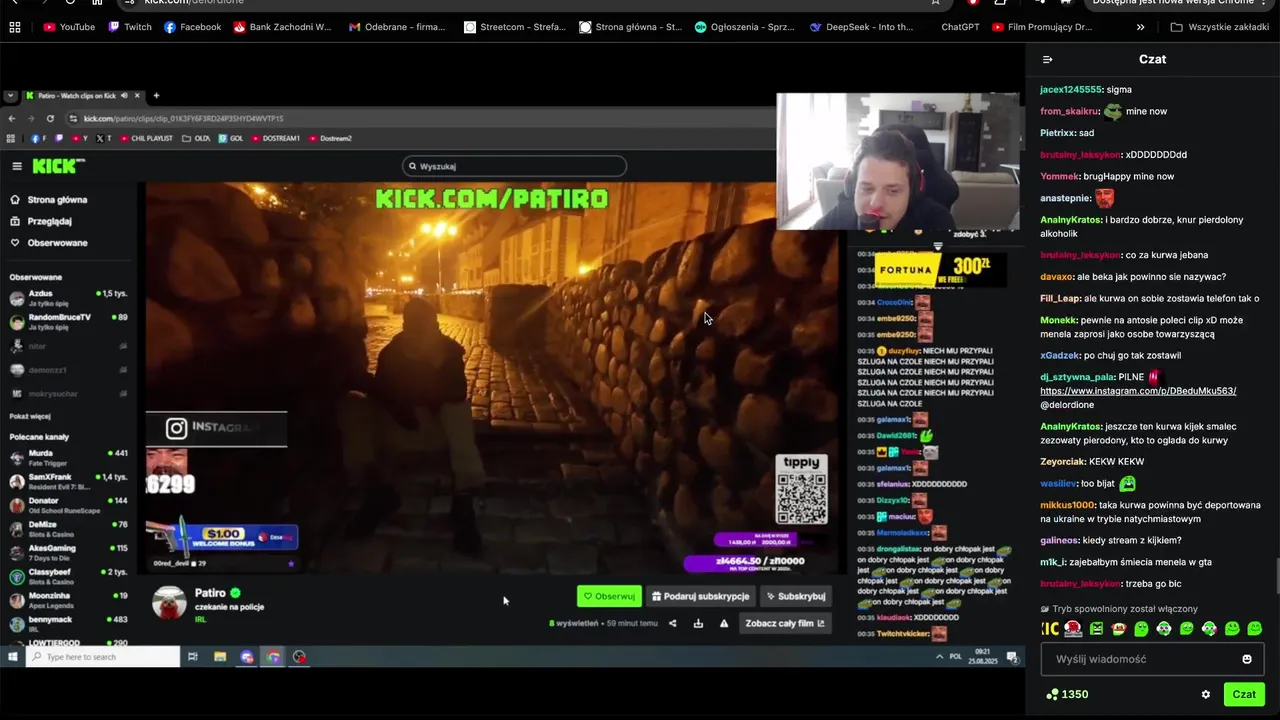
Task: Open the Facebook bookmark
Action: [x=192, y=27]
